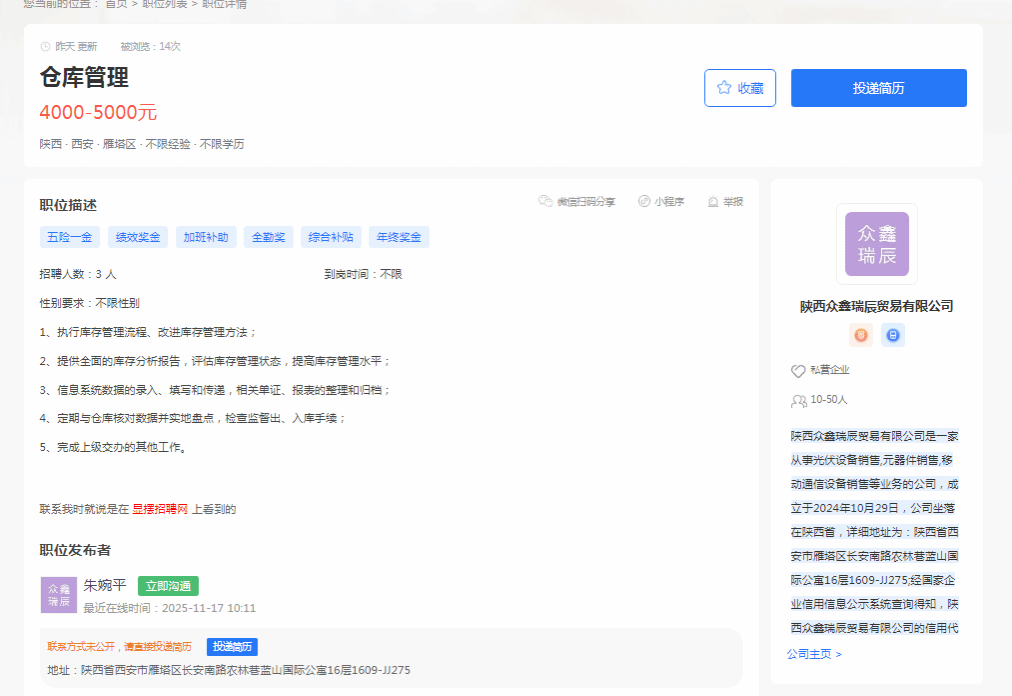Click the heart icon next to 私营企业
The height and width of the screenshot is (696, 1012).
click(798, 371)
